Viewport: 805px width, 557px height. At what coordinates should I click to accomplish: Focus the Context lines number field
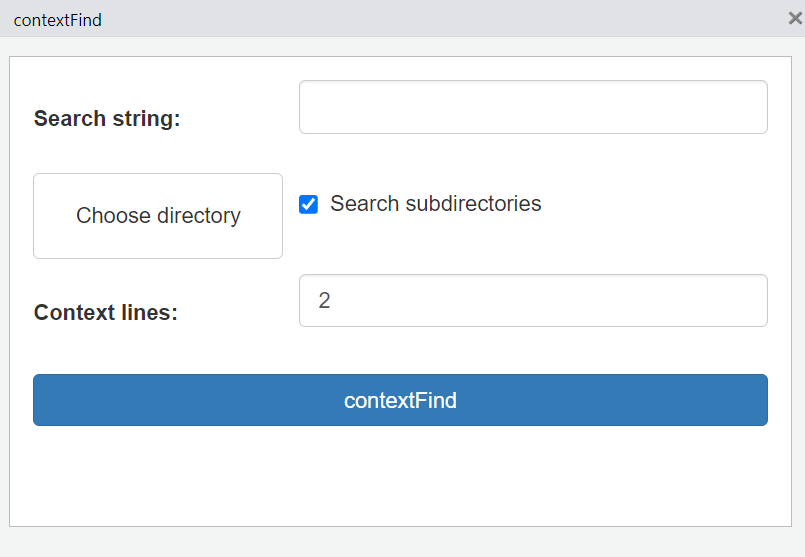(x=532, y=301)
